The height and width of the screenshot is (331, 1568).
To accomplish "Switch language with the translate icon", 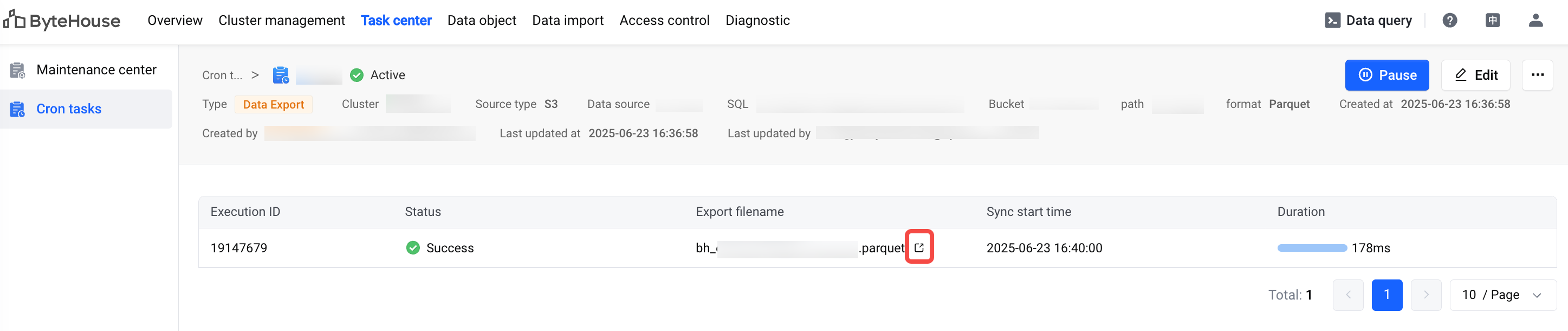I will 1492,21.
